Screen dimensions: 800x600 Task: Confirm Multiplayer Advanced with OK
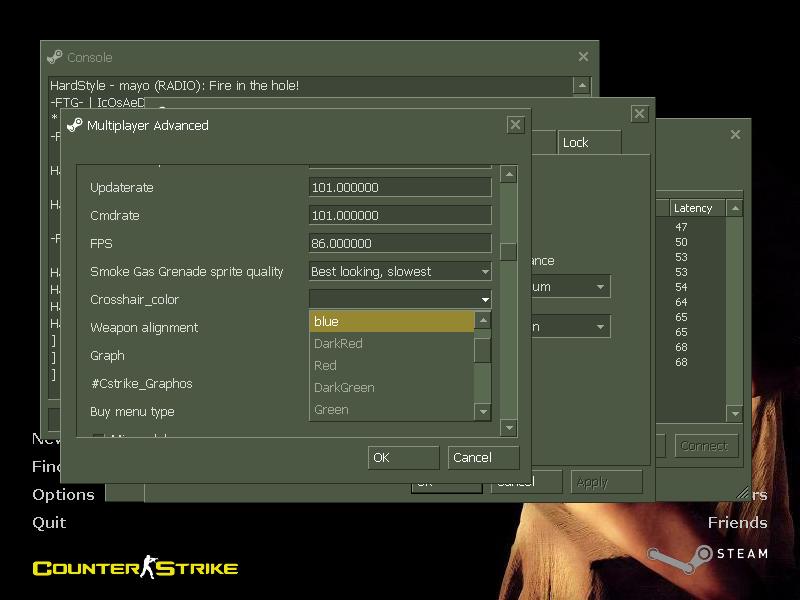tap(403, 458)
